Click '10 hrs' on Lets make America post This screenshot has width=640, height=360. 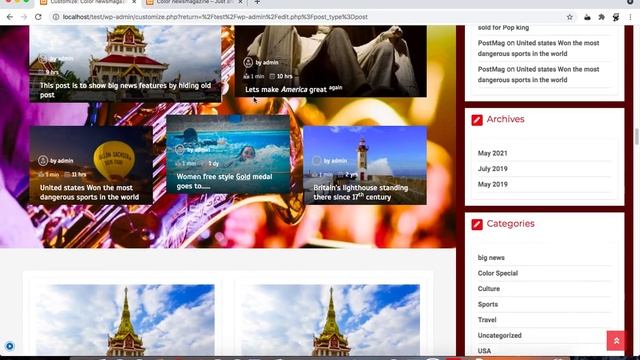point(284,76)
